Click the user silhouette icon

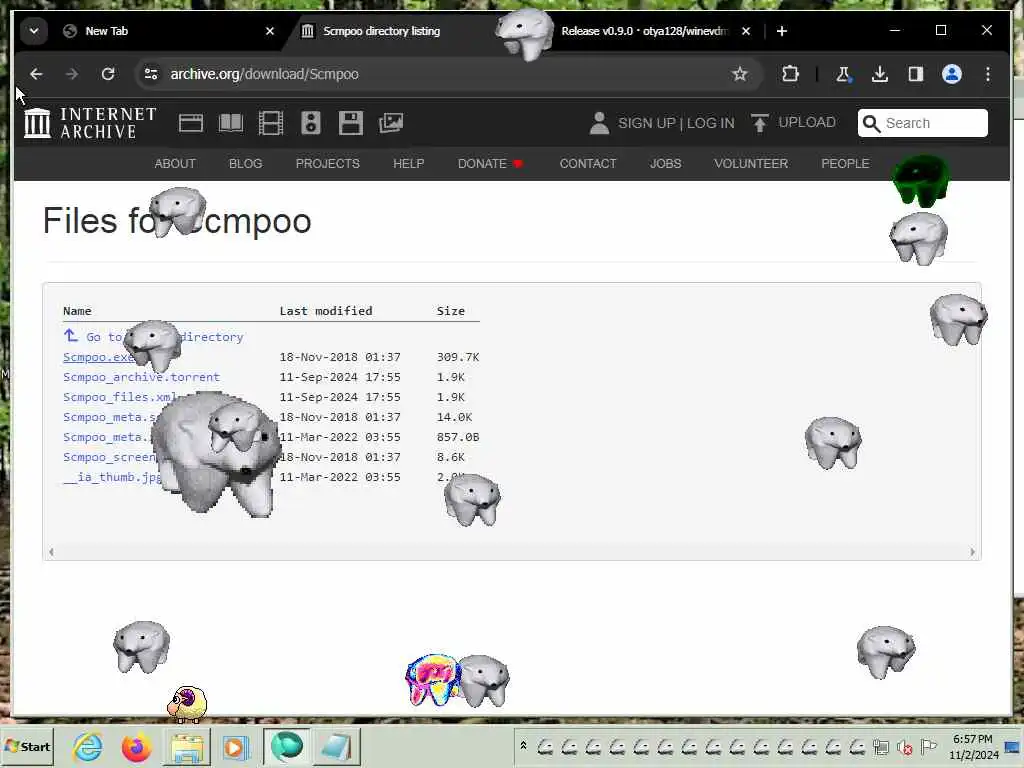599,123
